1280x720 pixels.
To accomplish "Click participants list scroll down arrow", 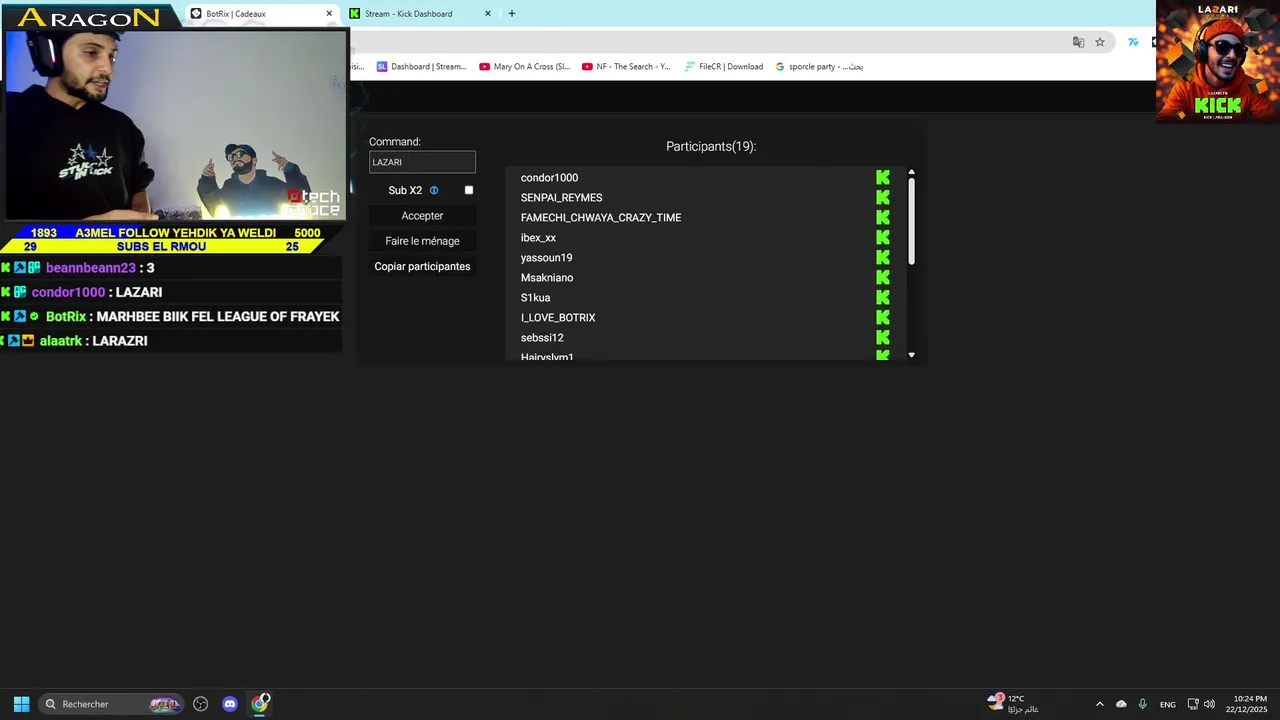I will (x=911, y=355).
